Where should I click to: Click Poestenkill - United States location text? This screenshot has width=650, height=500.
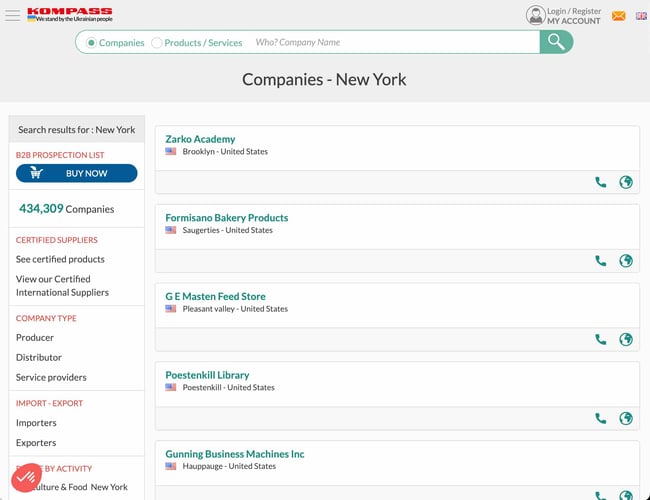point(228,388)
